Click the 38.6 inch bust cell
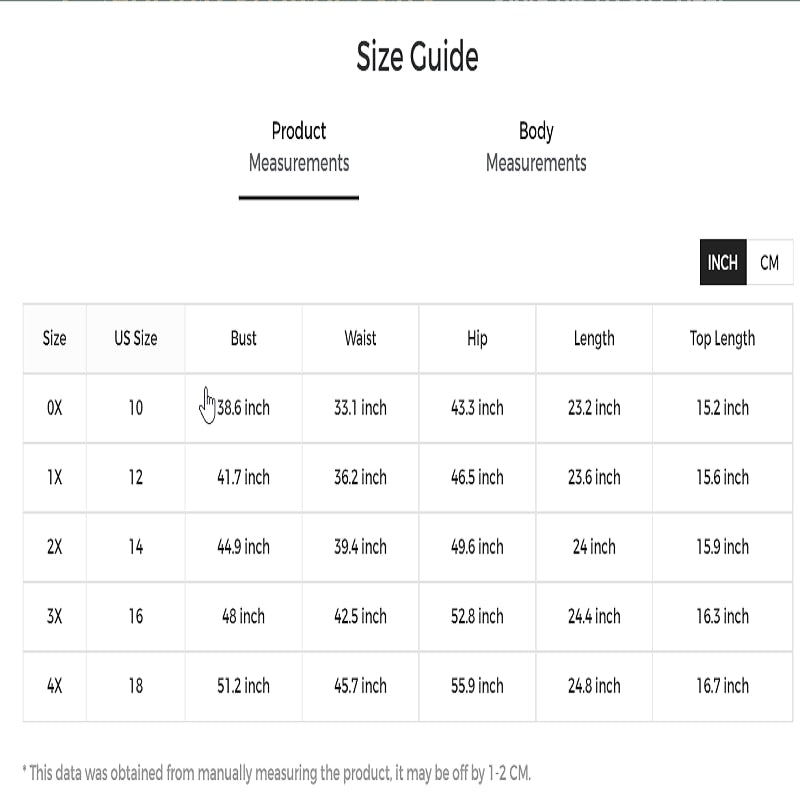This screenshot has width=800, height=800. [x=243, y=408]
